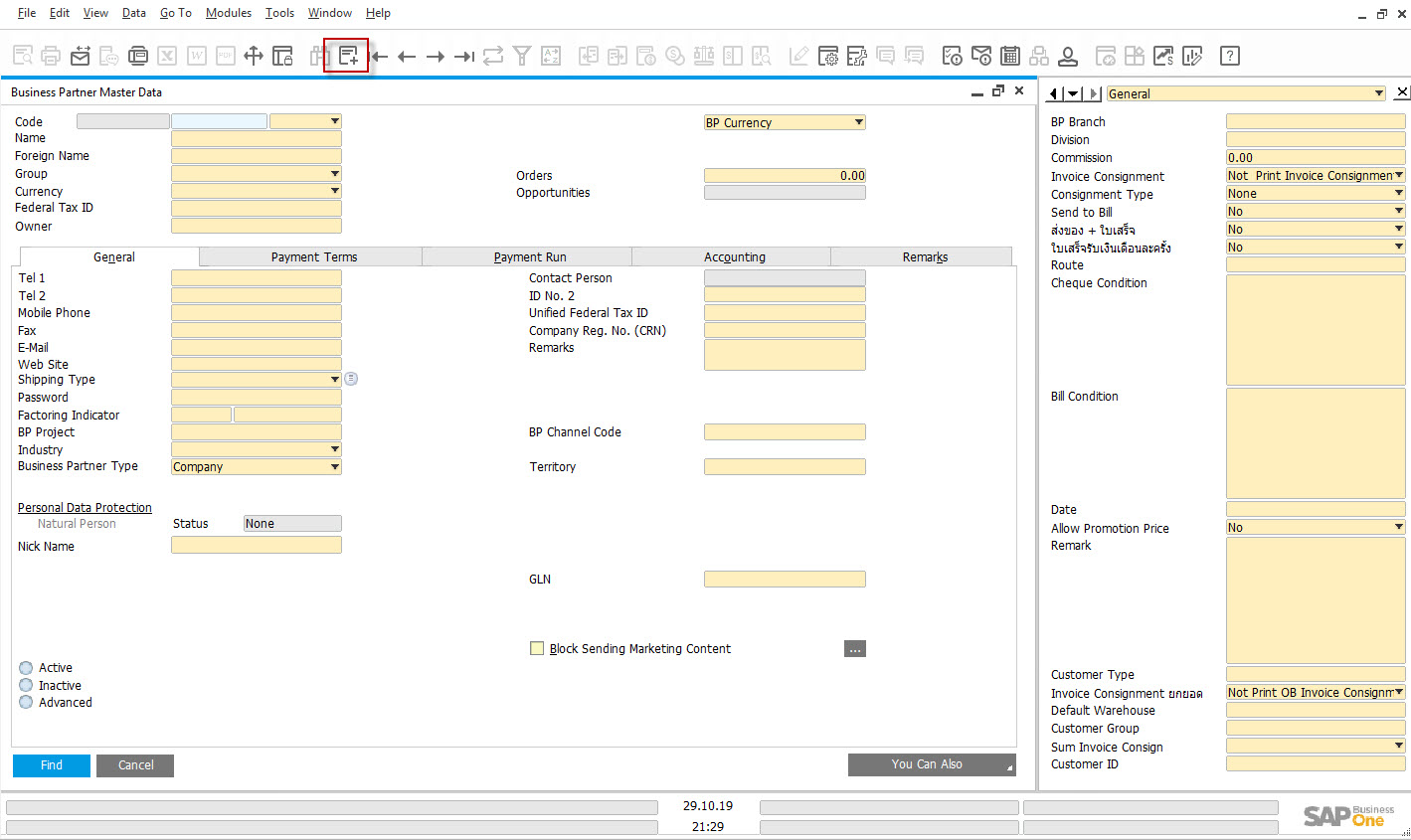This screenshot has height=840, width=1411.
Task: Select the Advanced radio button
Action: (x=26, y=702)
